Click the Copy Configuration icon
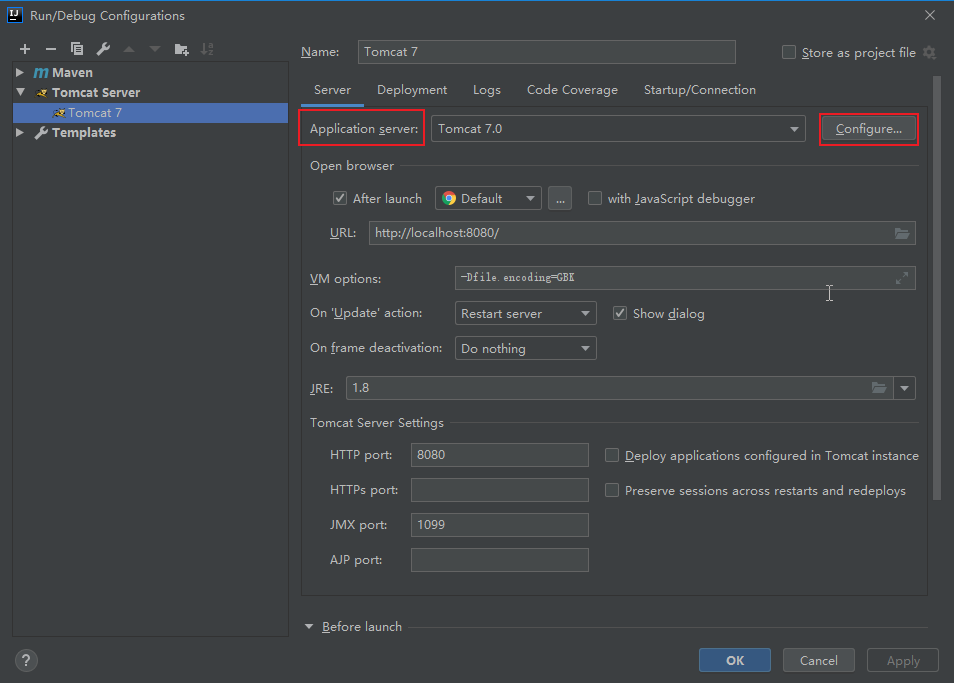This screenshot has width=954, height=683. tap(77, 49)
